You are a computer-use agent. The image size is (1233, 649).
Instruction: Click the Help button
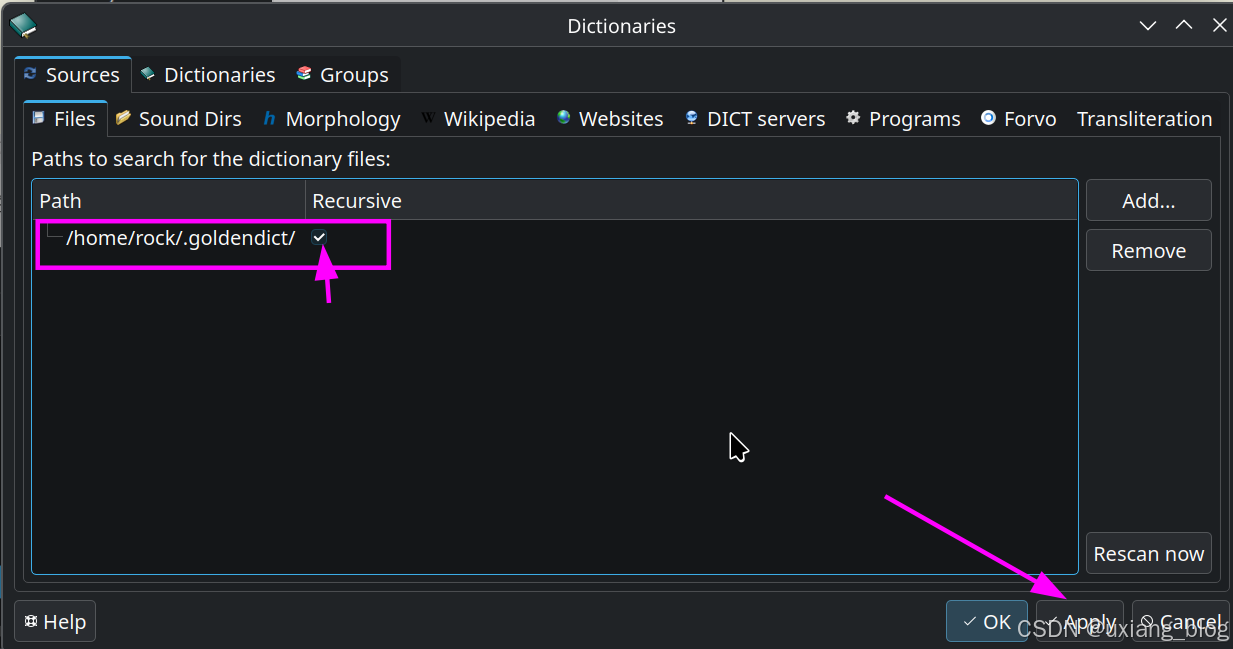click(x=55, y=622)
